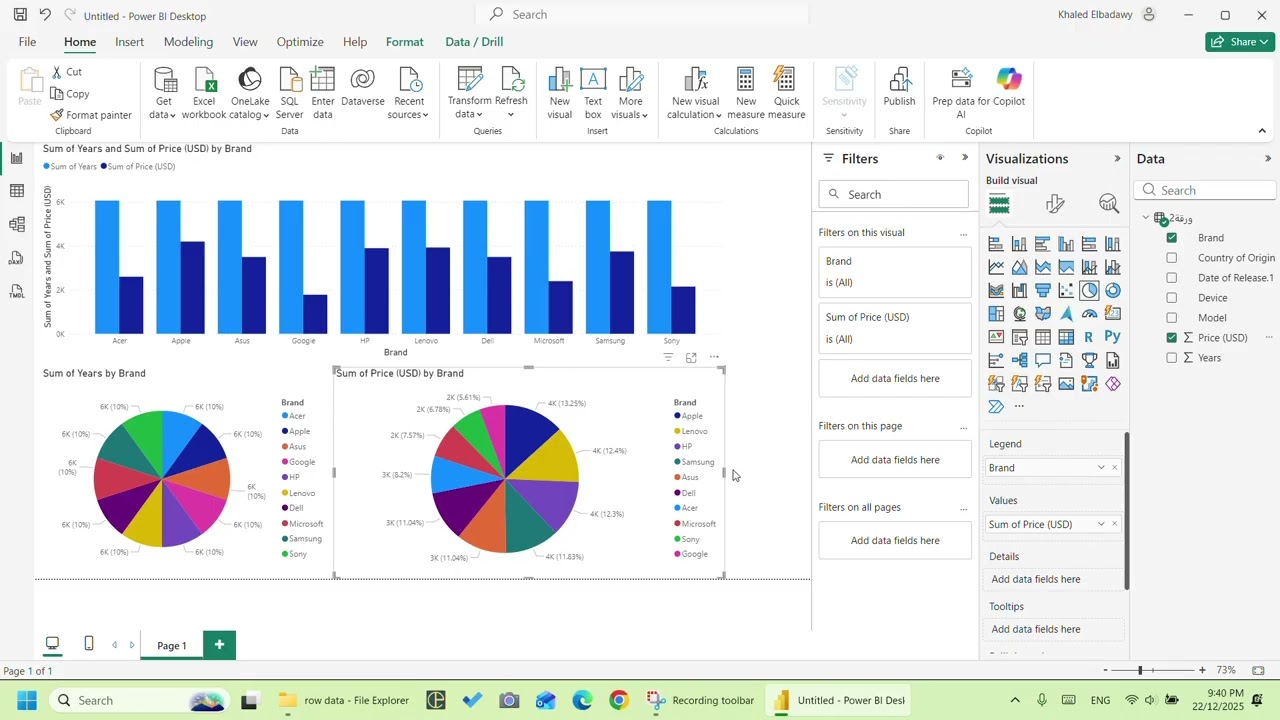
Task: Check the Years field
Action: tap(1172, 358)
